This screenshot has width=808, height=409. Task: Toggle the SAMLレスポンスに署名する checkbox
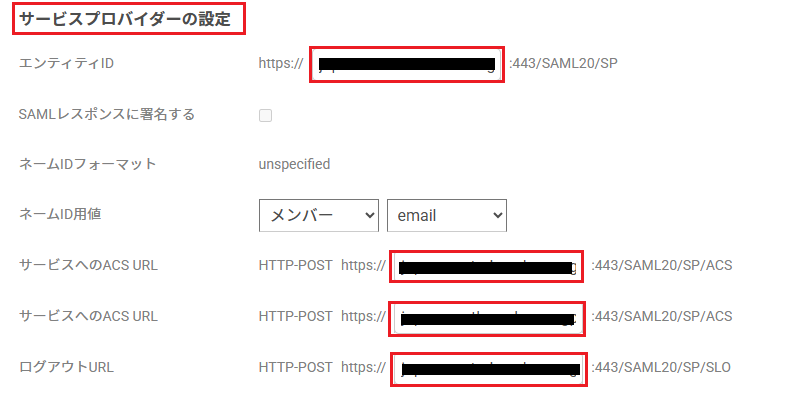[x=265, y=115]
